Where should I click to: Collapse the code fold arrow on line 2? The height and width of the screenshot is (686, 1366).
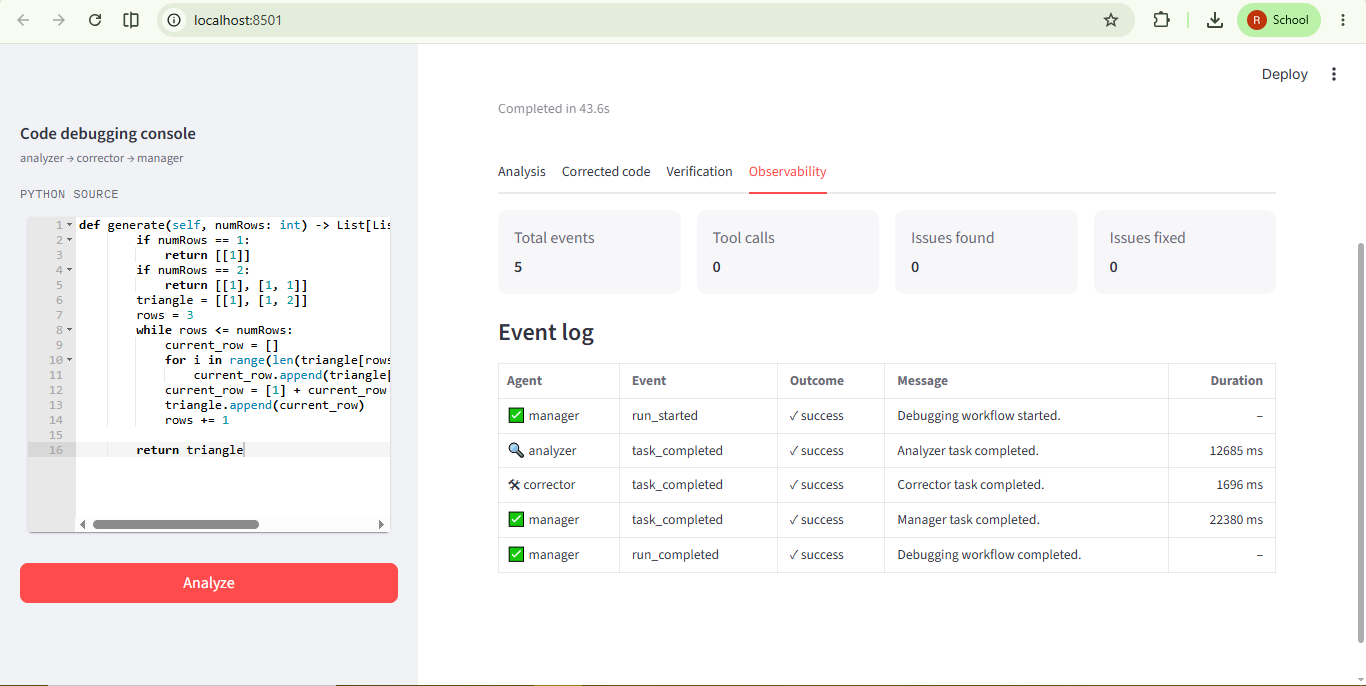point(70,240)
